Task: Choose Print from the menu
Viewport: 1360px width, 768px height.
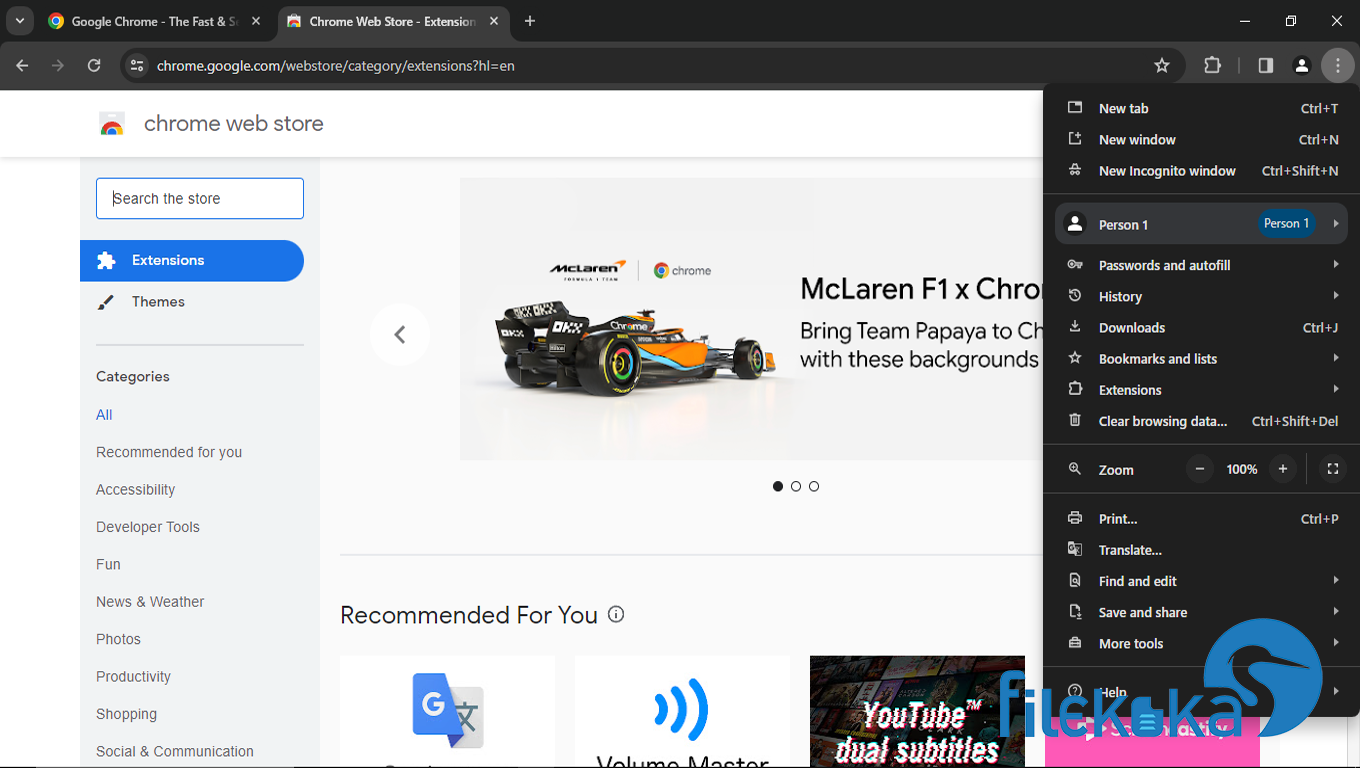Action: point(1201,519)
